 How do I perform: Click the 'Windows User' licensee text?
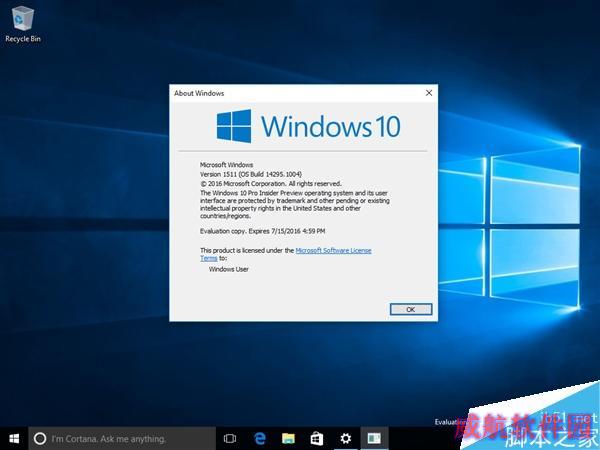(228, 269)
